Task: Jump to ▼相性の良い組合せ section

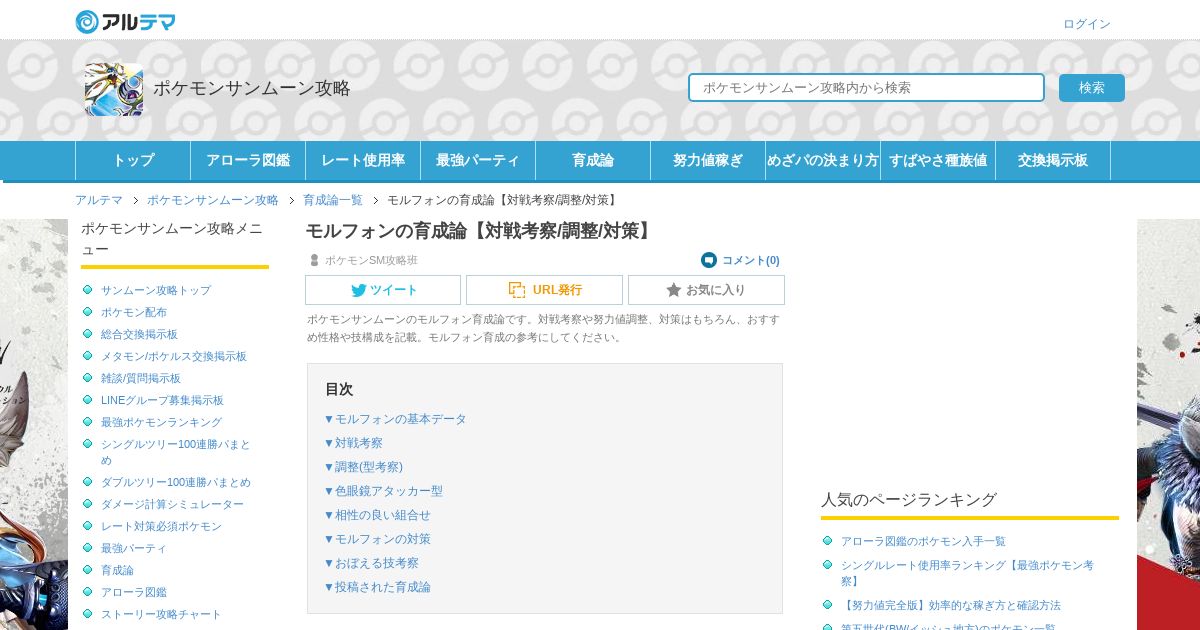Action: (377, 515)
